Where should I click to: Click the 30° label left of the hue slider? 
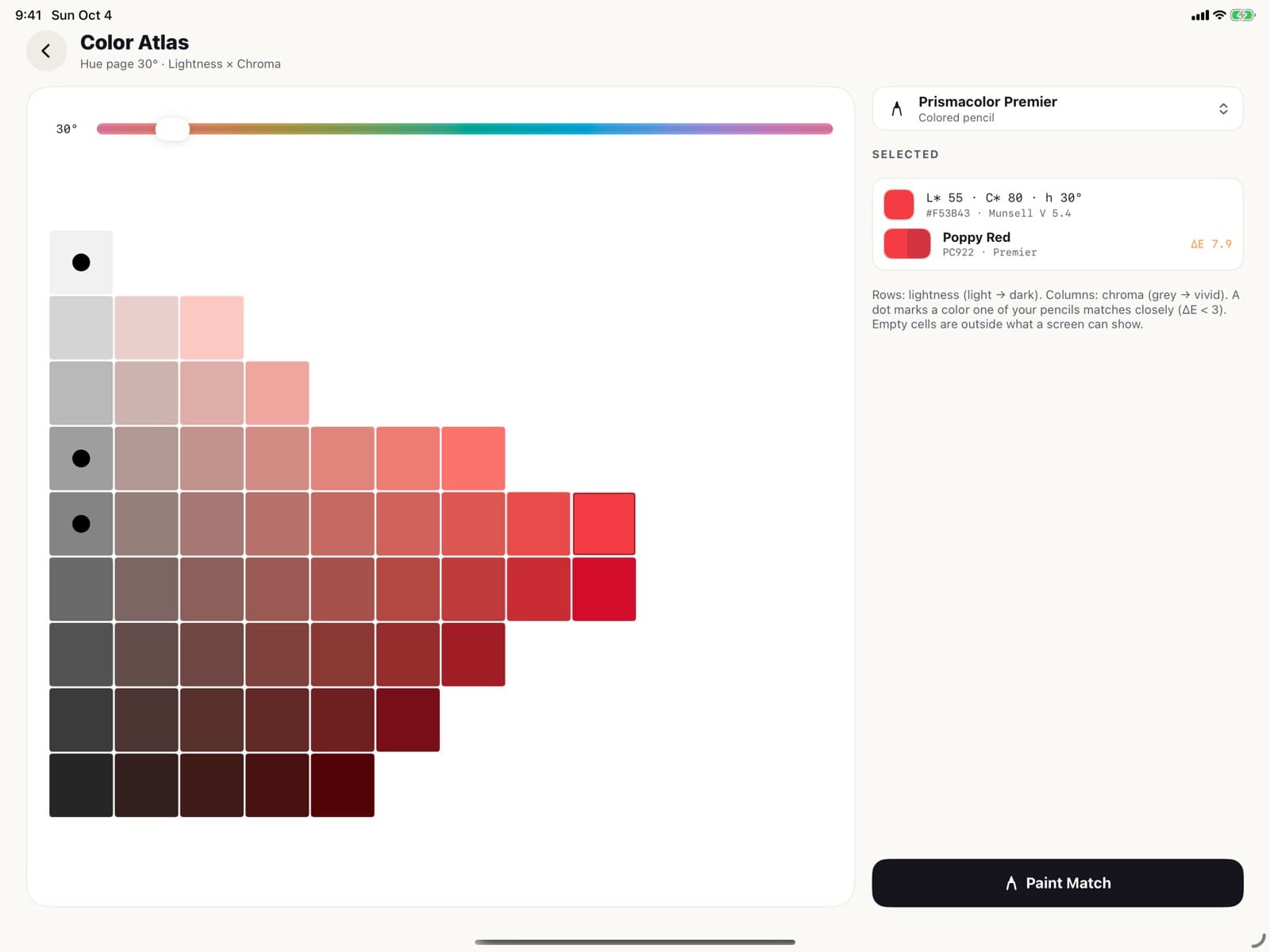pos(67,129)
